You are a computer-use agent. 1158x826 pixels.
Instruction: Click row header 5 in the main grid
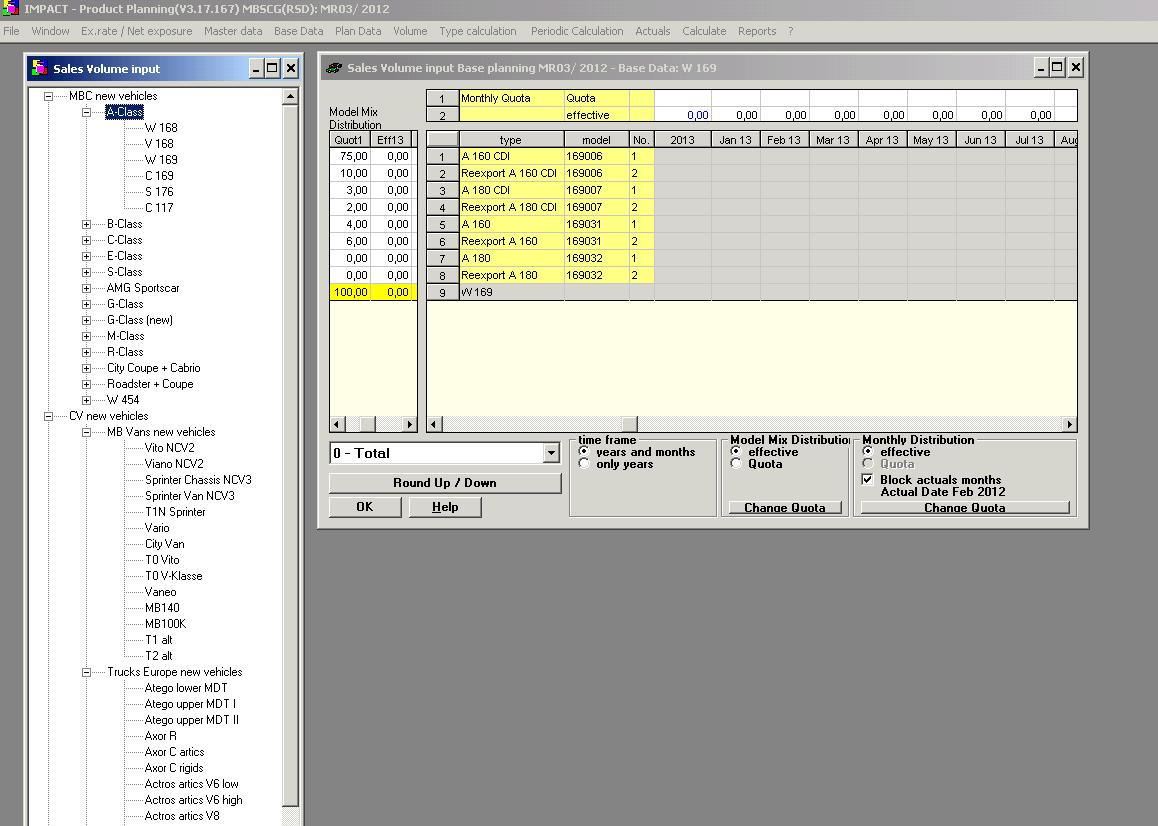coord(442,225)
